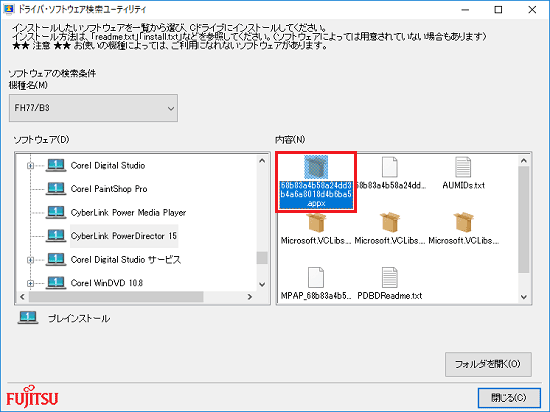The image size is (550, 412).
Task: Click the computer icon beside Corel Digital Studio サービス
Action: pos(56,259)
